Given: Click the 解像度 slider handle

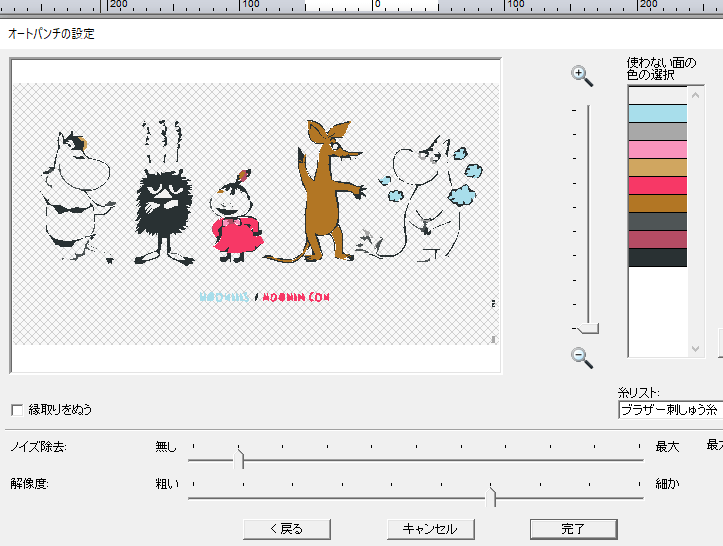Looking at the screenshot, I should click(x=491, y=495).
